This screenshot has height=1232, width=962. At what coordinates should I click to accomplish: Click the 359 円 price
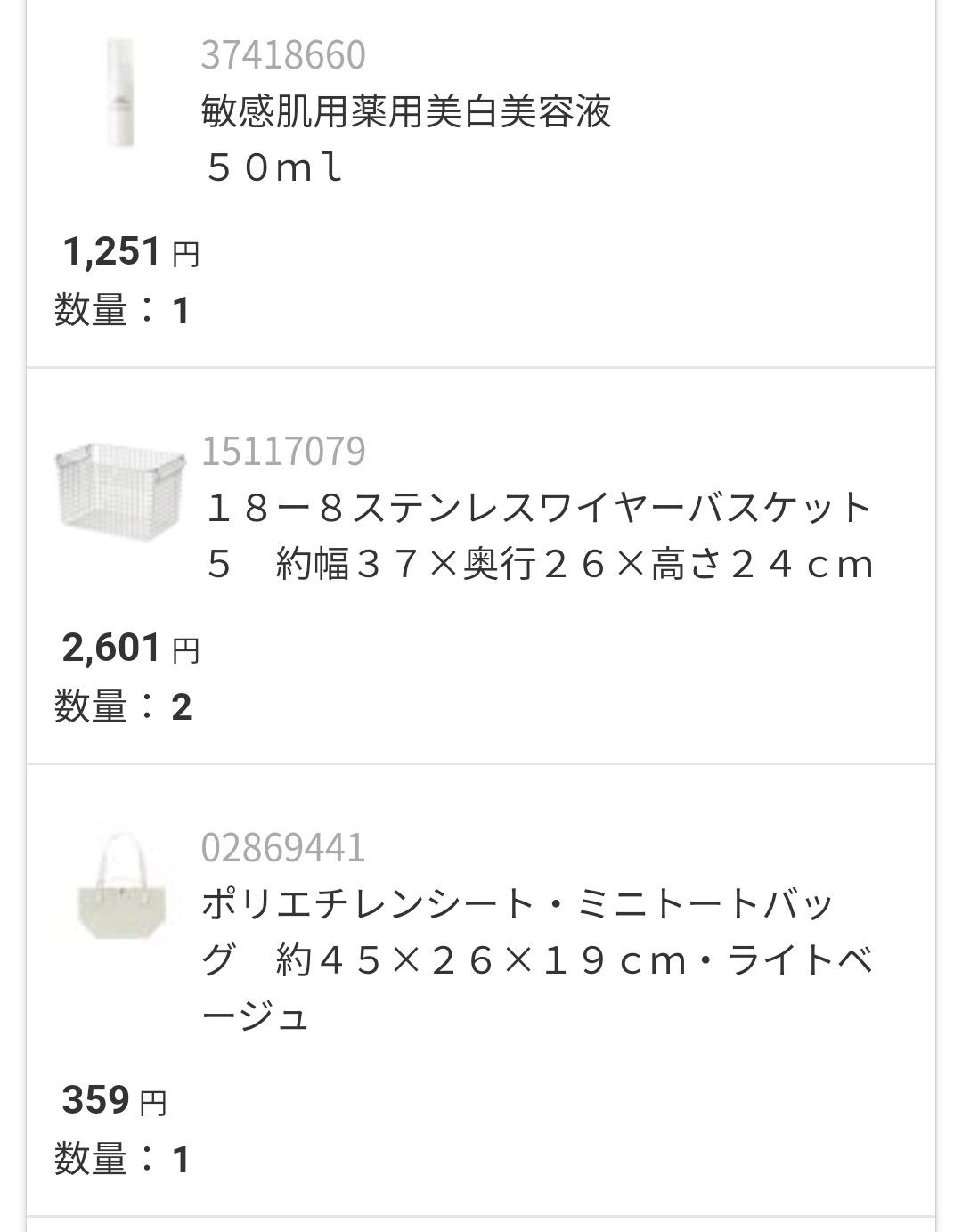(x=114, y=1101)
